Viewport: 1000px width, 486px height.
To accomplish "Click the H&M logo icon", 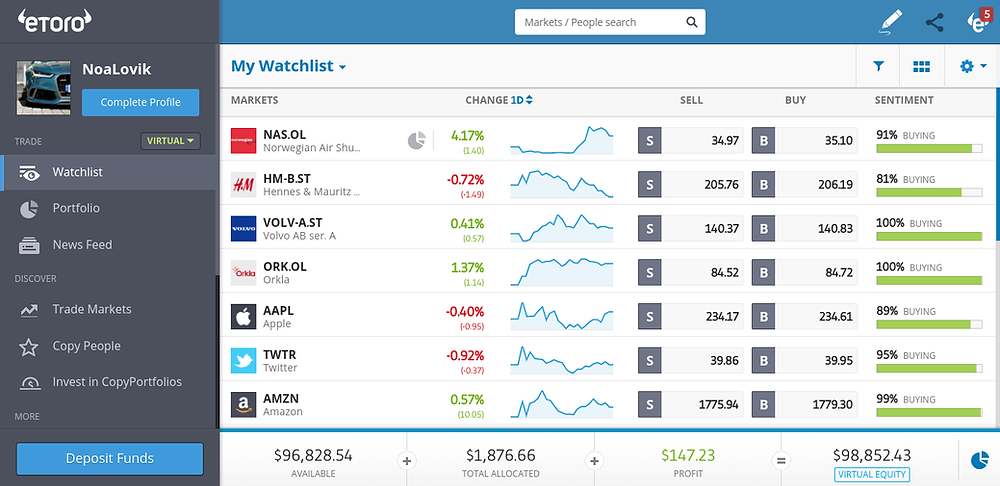I will click(243, 185).
